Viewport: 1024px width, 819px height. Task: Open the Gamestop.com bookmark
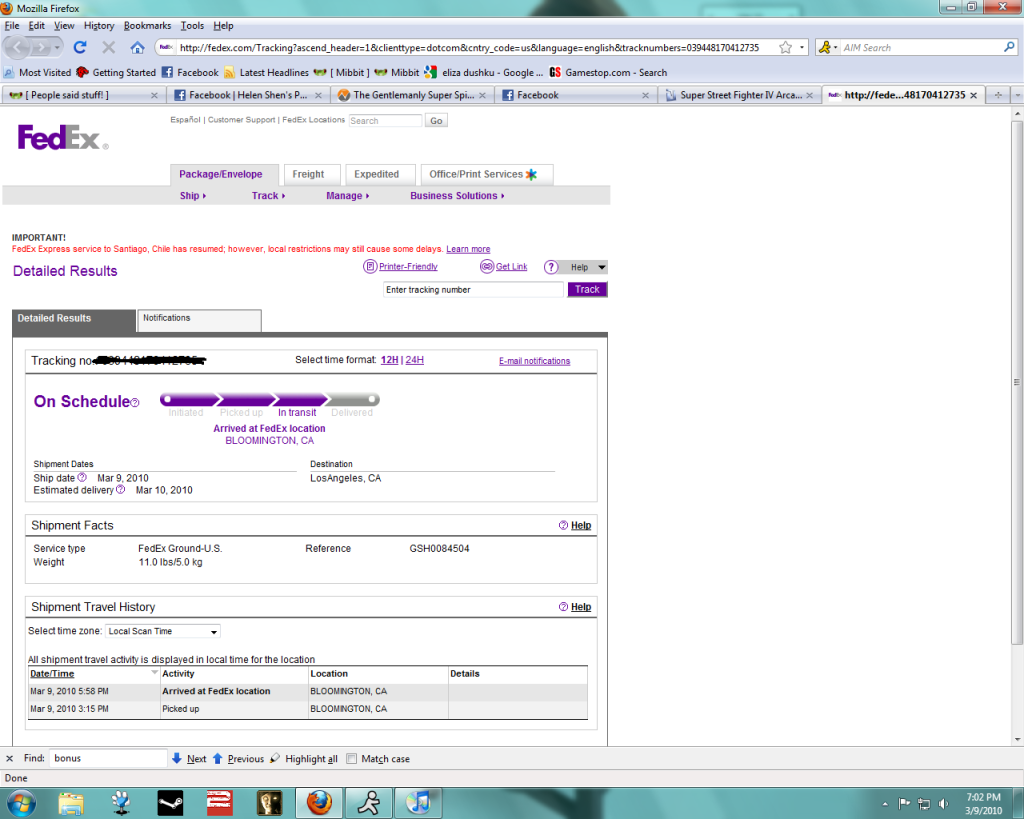pos(608,72)
